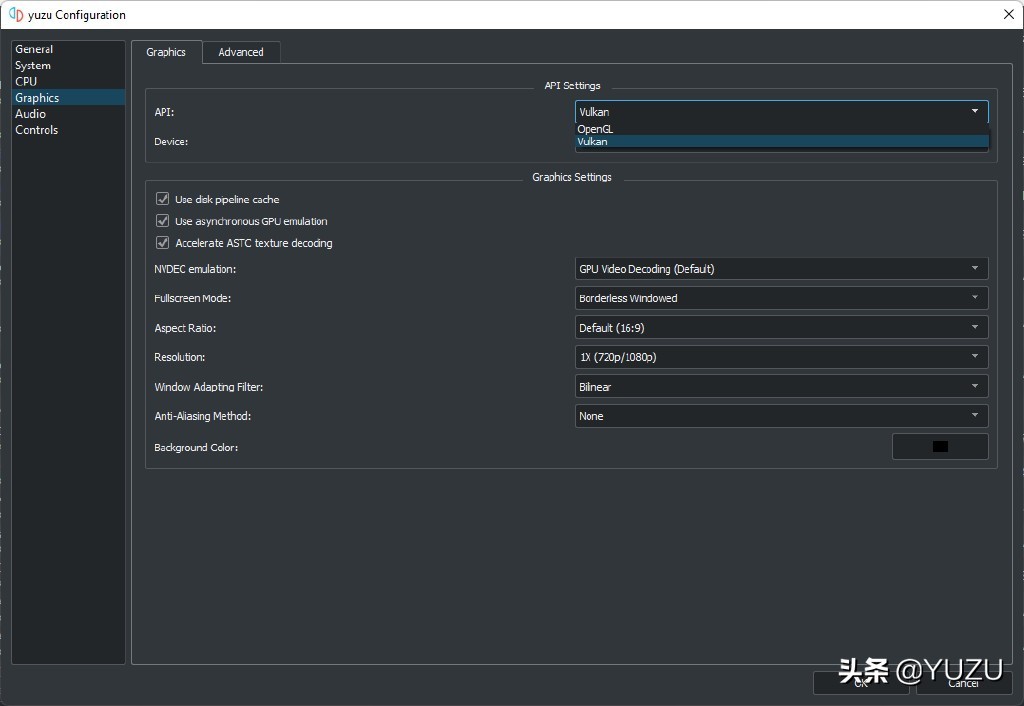The image size is (1024, 706).
Task: Uncheck Accelerate ASTC texture decoding
Action: pyautogui.click(x=163, y=243)
